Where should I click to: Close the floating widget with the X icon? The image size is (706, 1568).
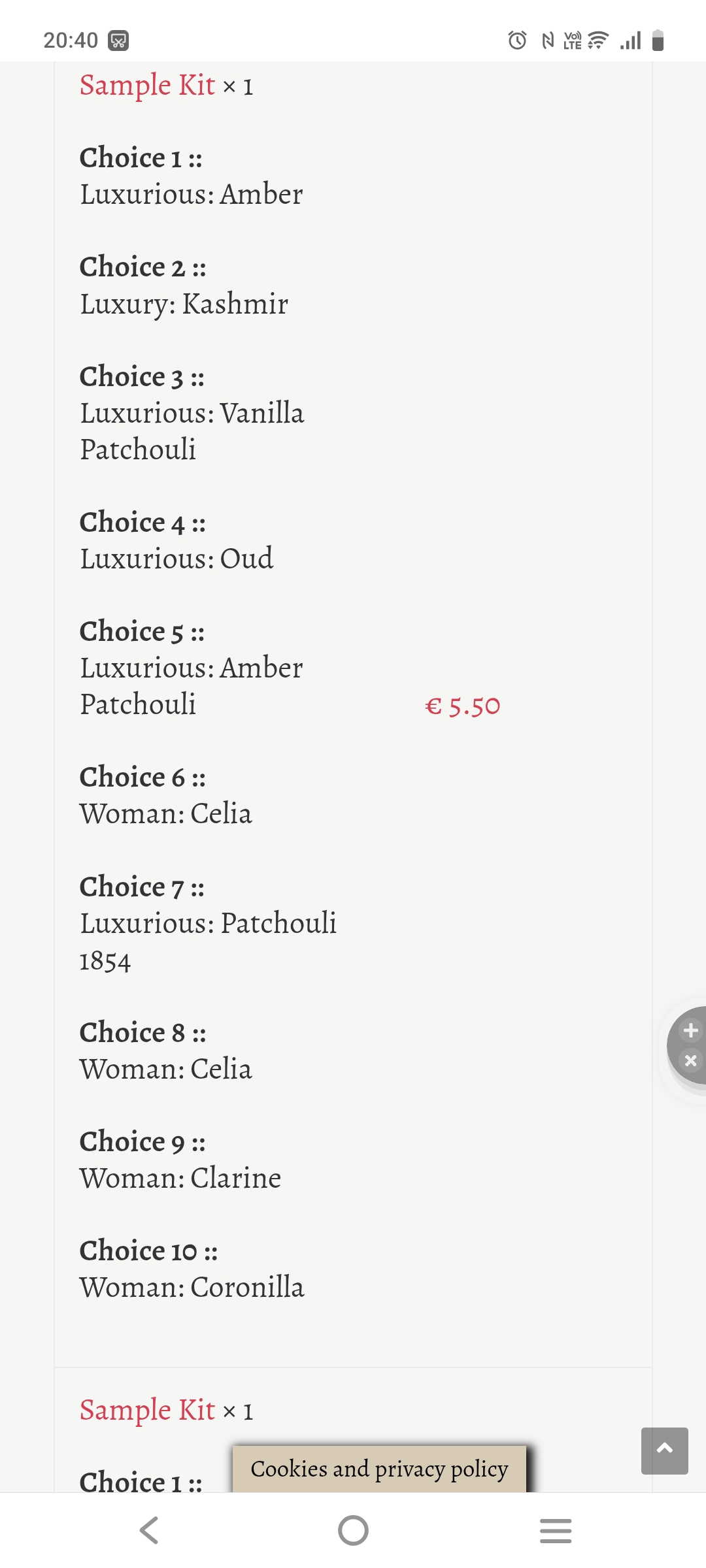[x=690, y=1060]
